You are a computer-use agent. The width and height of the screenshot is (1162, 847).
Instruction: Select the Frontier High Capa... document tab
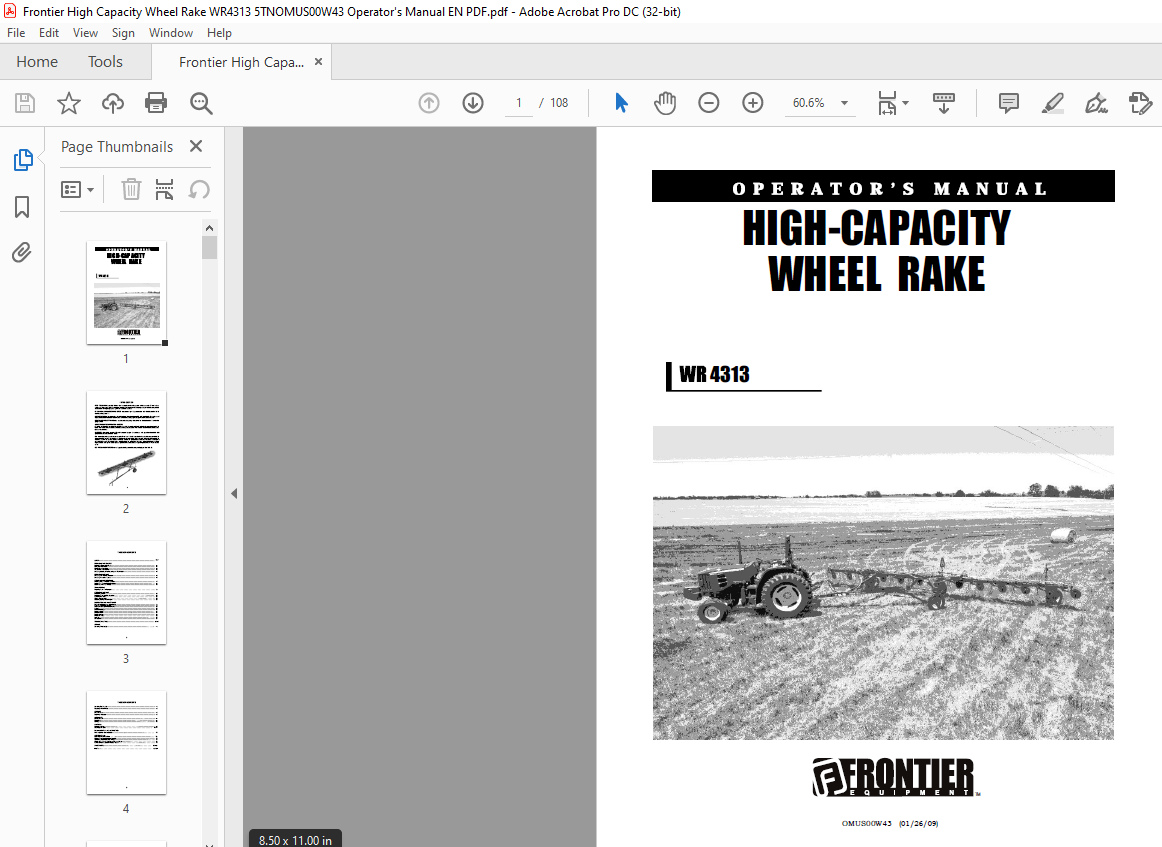[x=242, y=62]
